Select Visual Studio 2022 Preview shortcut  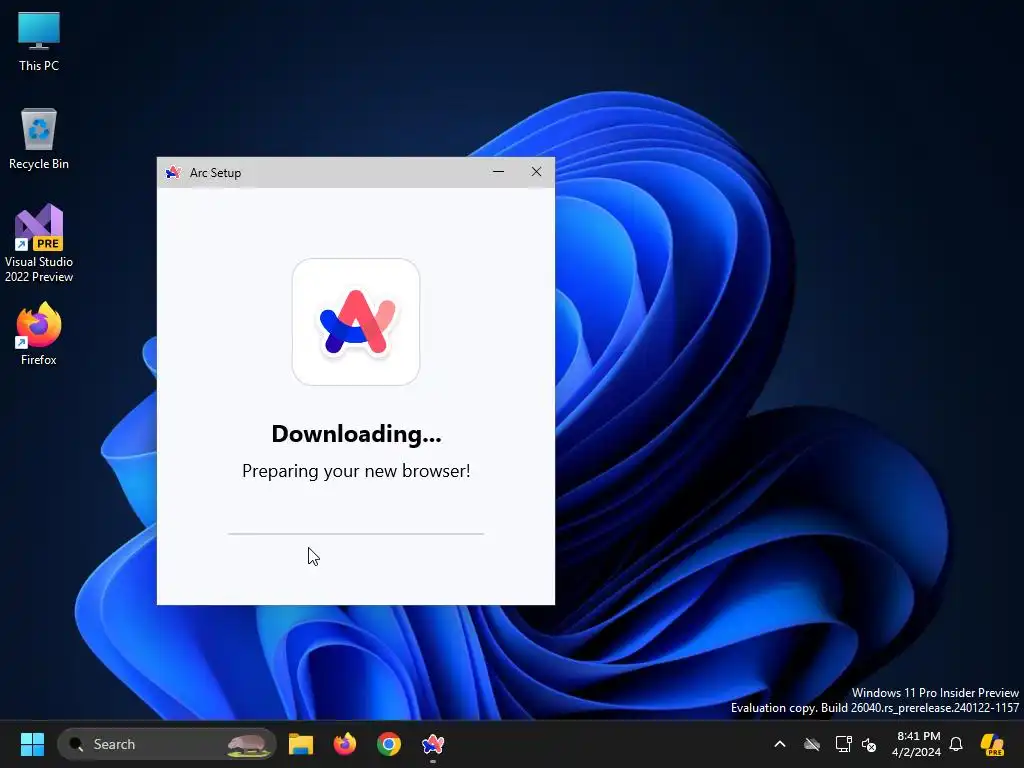tap(39, 243)
